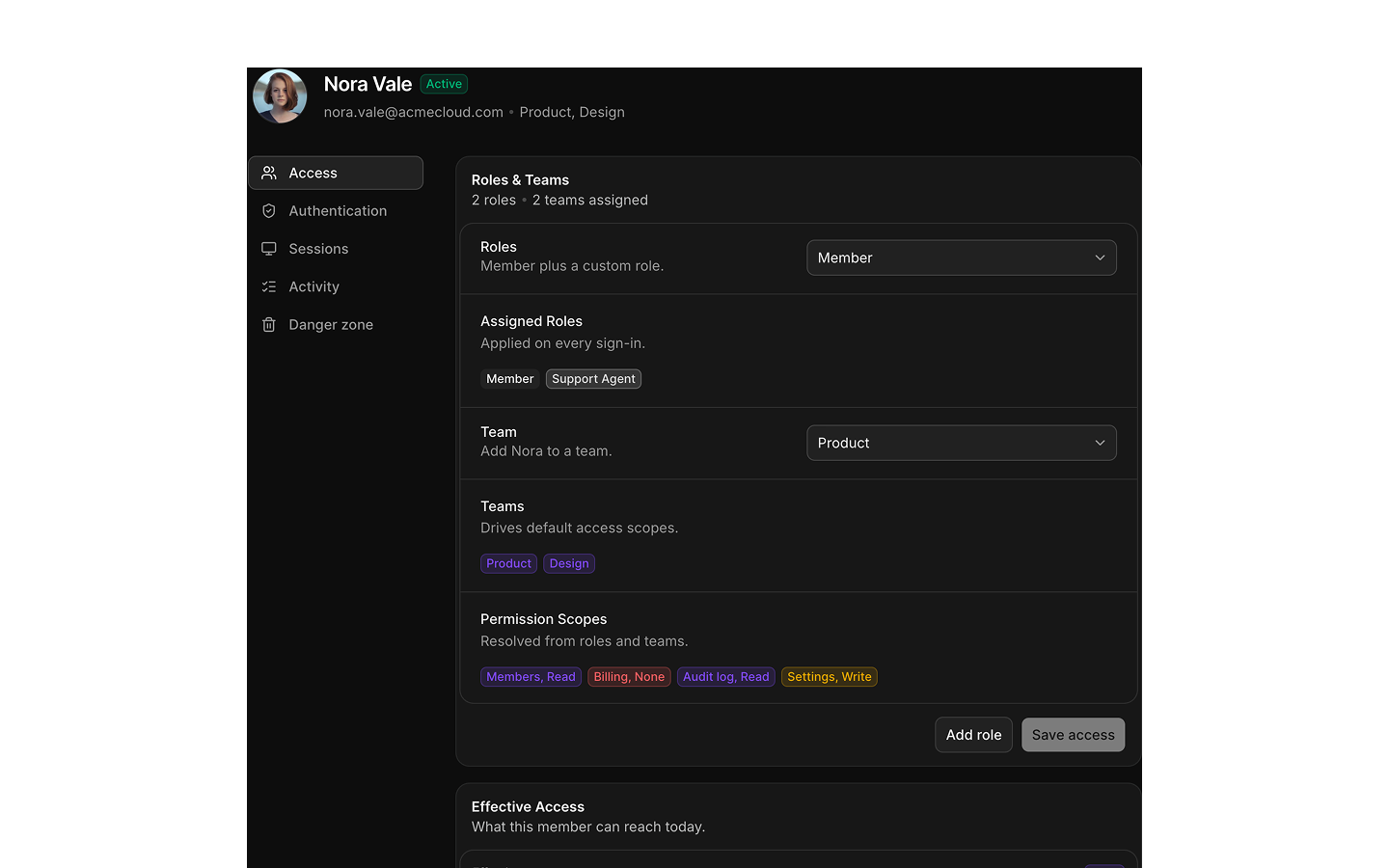Viewport: 1389px width, 868px height.
Task: Click the Activity list icon
Action: [x=269, y=286]
